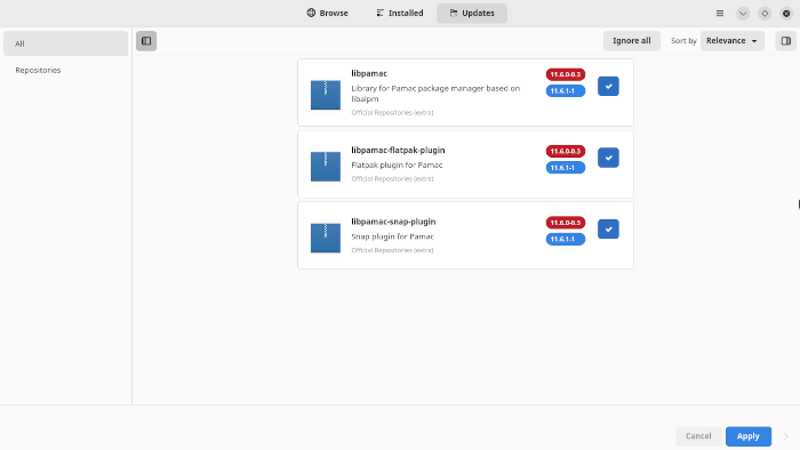Screen dimensions: 800x450
Task: Close the Pamac window
Action: 786,13
